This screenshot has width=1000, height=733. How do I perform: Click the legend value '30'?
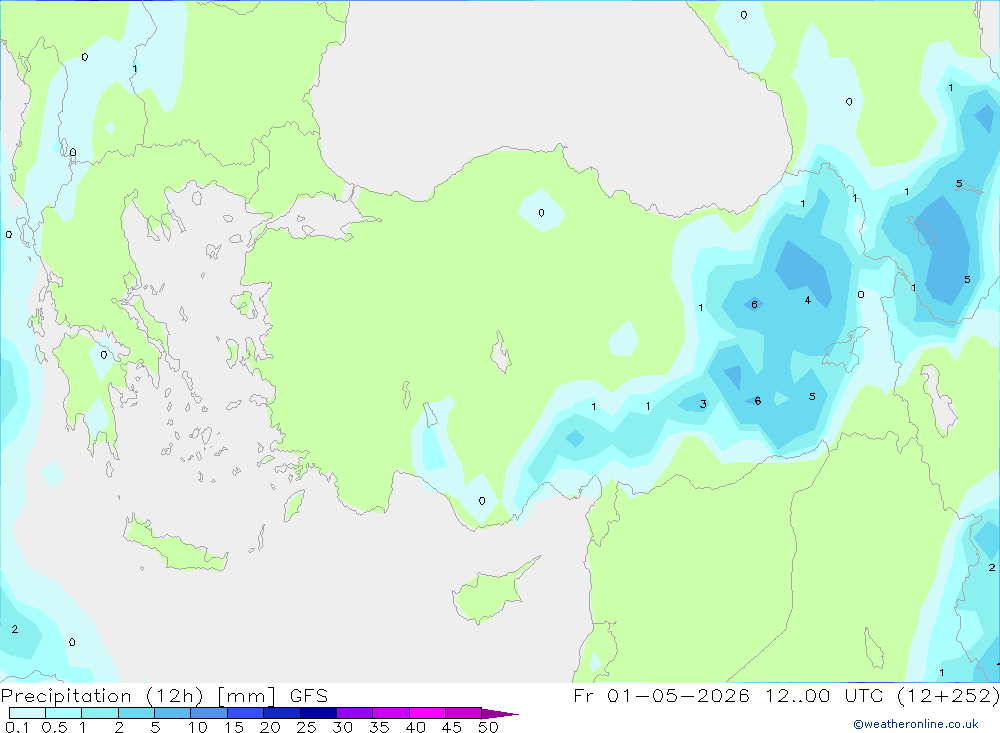pyautogui.click(x=342, y=727)
